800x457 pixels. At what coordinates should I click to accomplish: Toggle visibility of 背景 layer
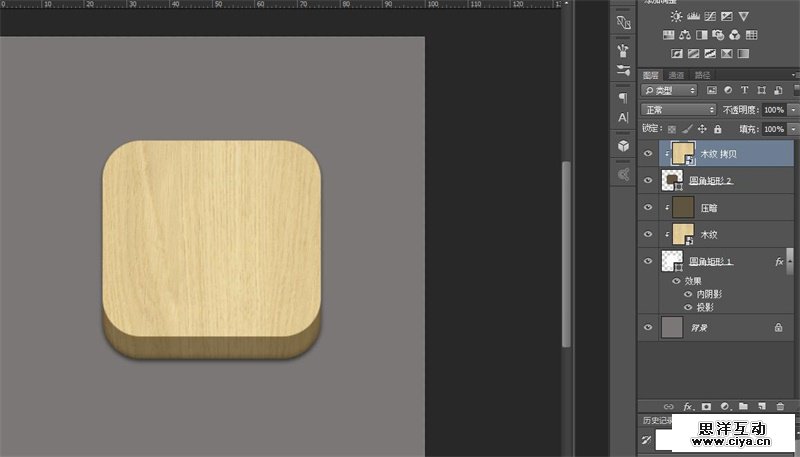click(648, 327)
